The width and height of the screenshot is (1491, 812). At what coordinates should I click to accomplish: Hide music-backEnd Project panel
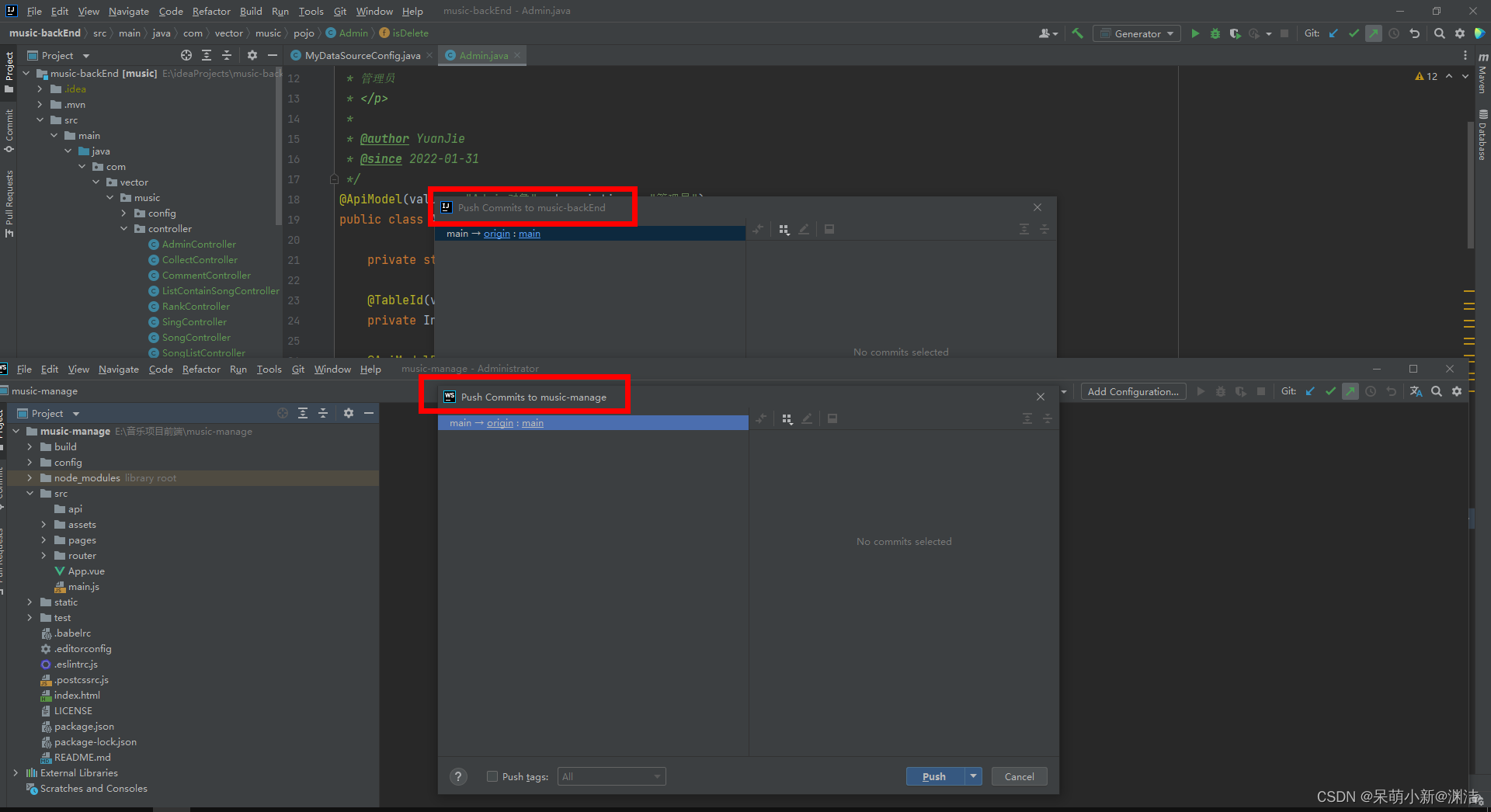272,55
